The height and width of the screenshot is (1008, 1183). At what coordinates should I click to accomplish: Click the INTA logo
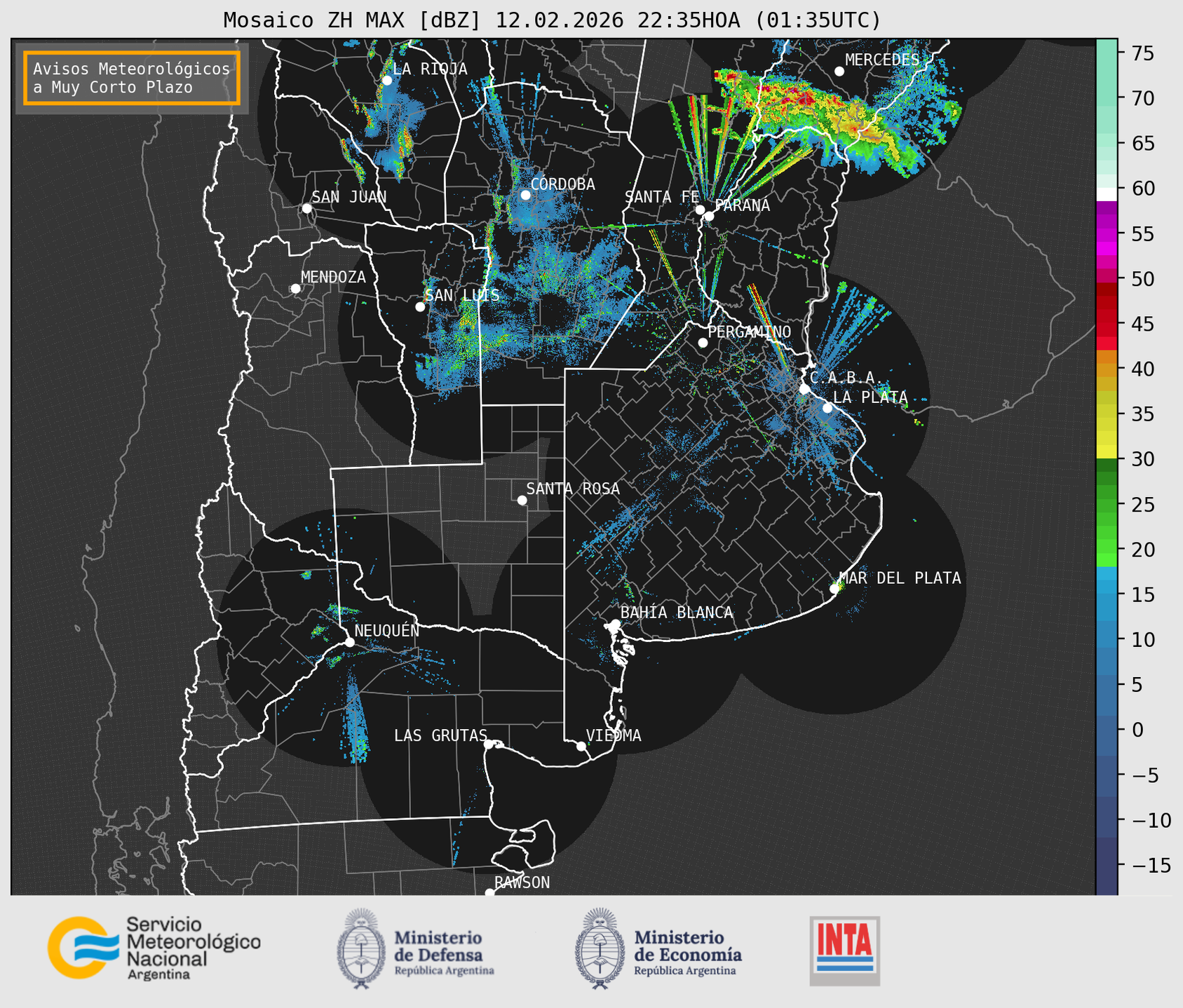[x=845, y=951]
